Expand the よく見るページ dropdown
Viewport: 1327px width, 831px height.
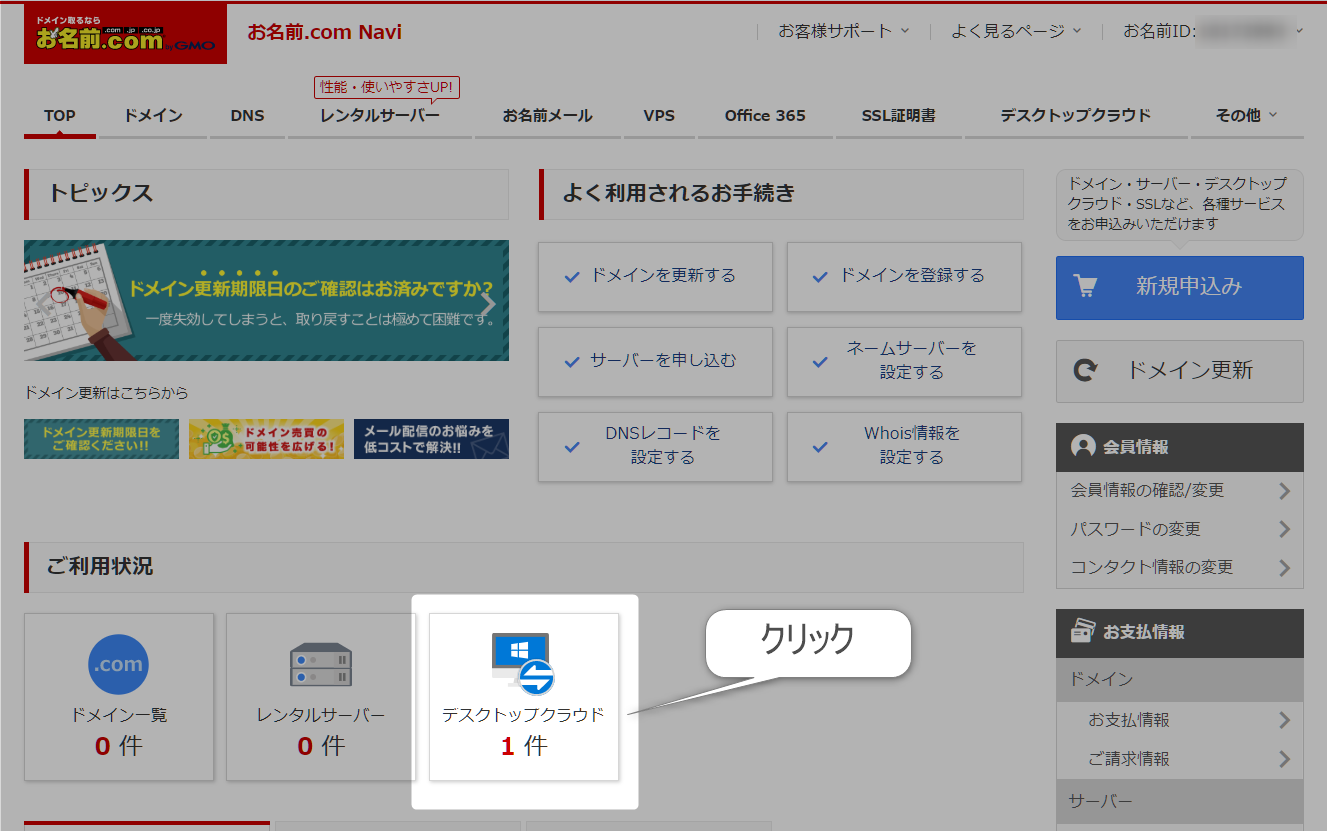pos(1016,31)
